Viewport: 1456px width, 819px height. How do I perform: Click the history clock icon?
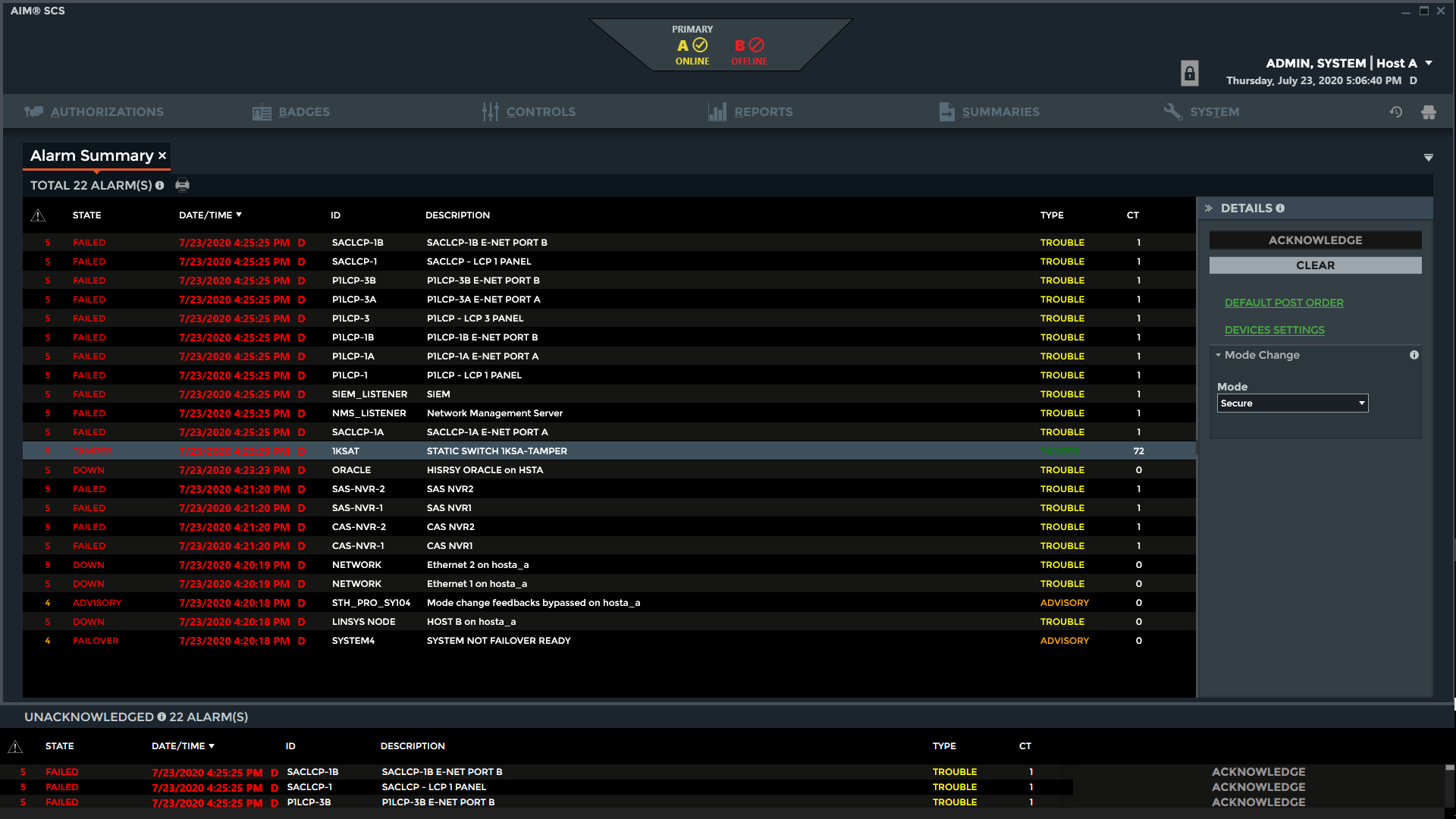tap(1395, 112)
